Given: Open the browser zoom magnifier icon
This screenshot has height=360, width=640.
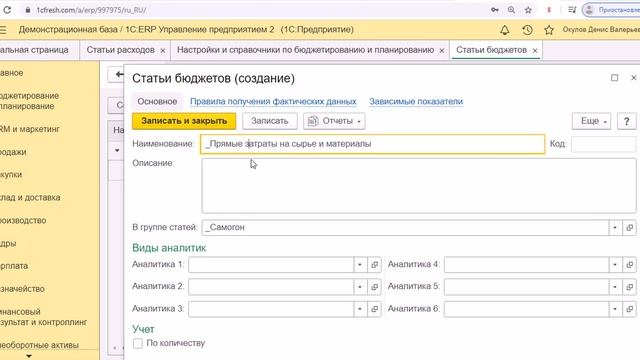Looking at the screenshot, I should point(511,9).
